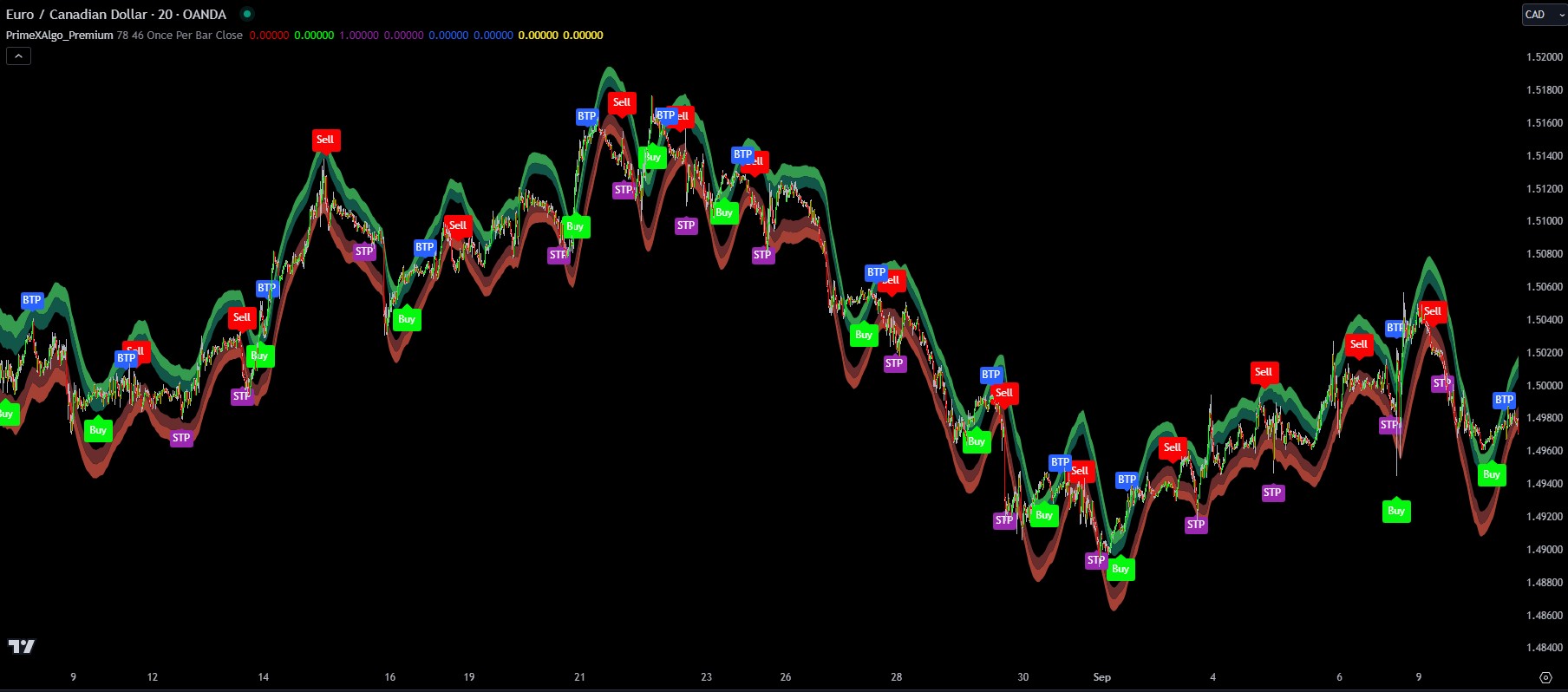Click price axis label 1.50800

(1545, 254)
